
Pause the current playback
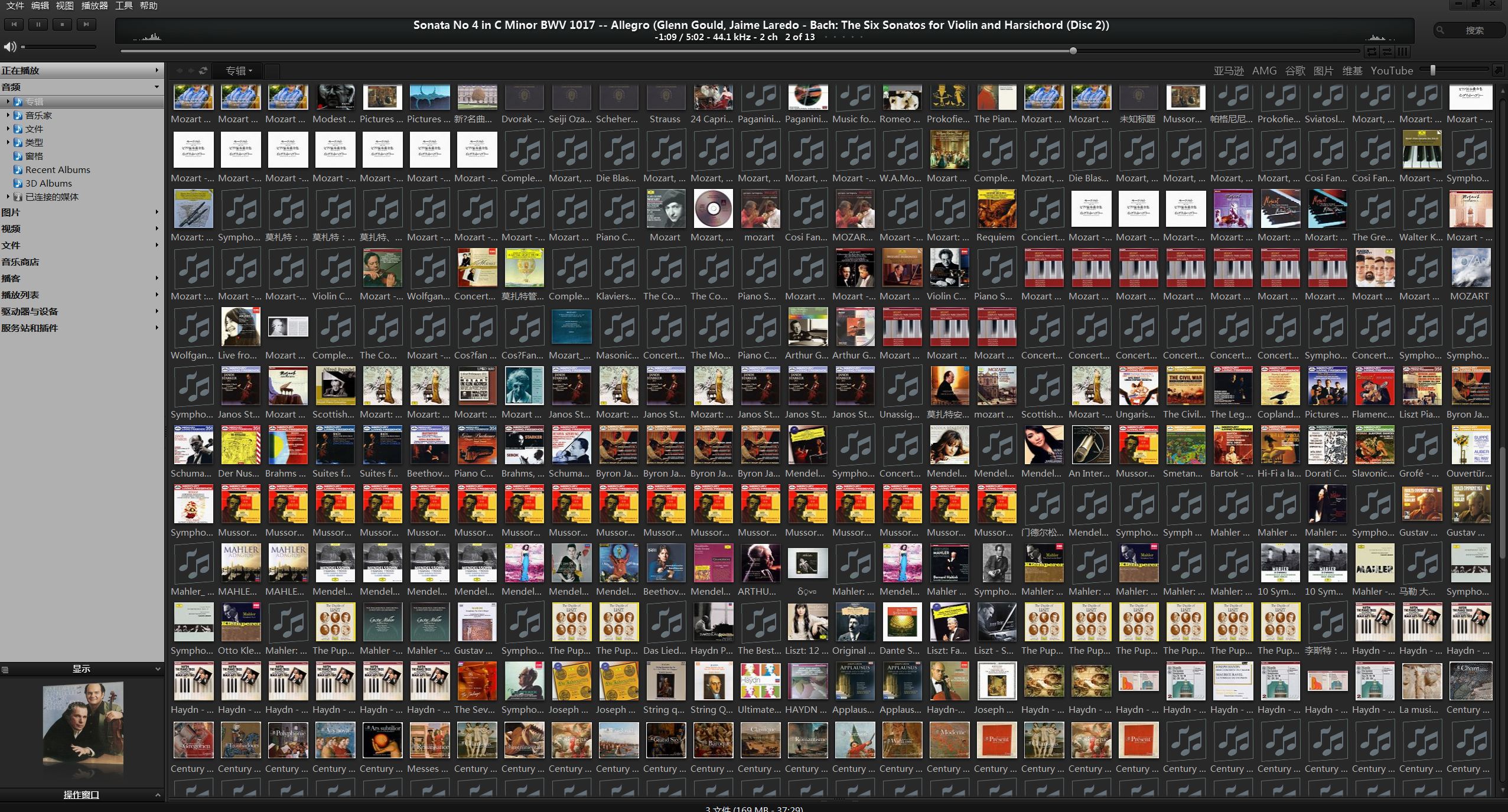click(38, 24)
